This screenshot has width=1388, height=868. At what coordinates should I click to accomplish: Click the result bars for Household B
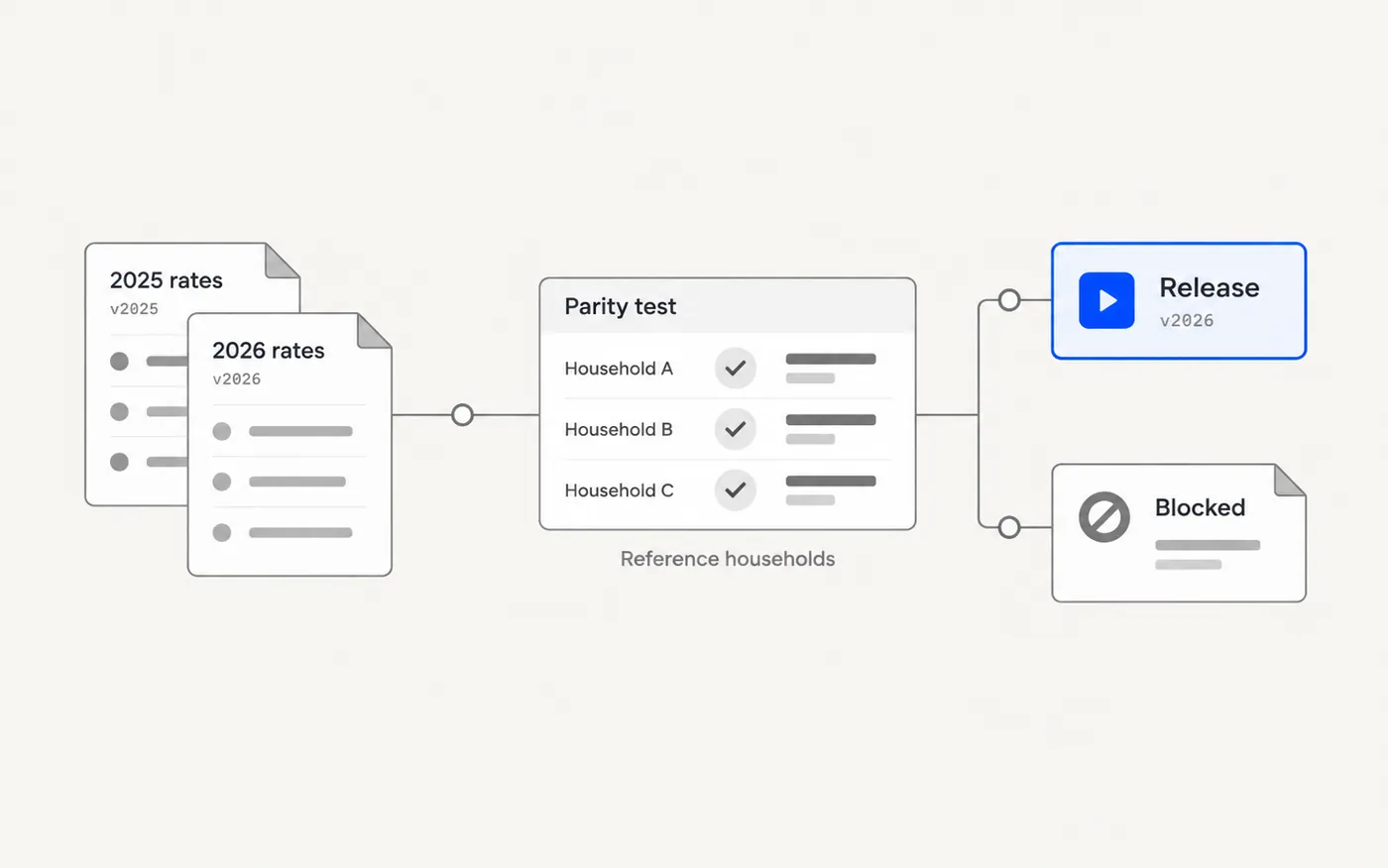(831, 429)
